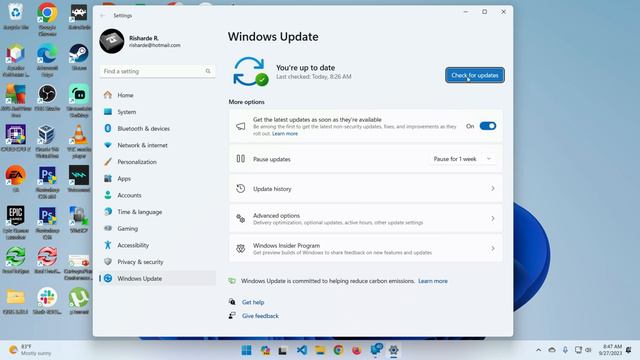This screenshot has width=640, height=360.
Task: Launch Slack from the desktop
Action: pos(47,300)
